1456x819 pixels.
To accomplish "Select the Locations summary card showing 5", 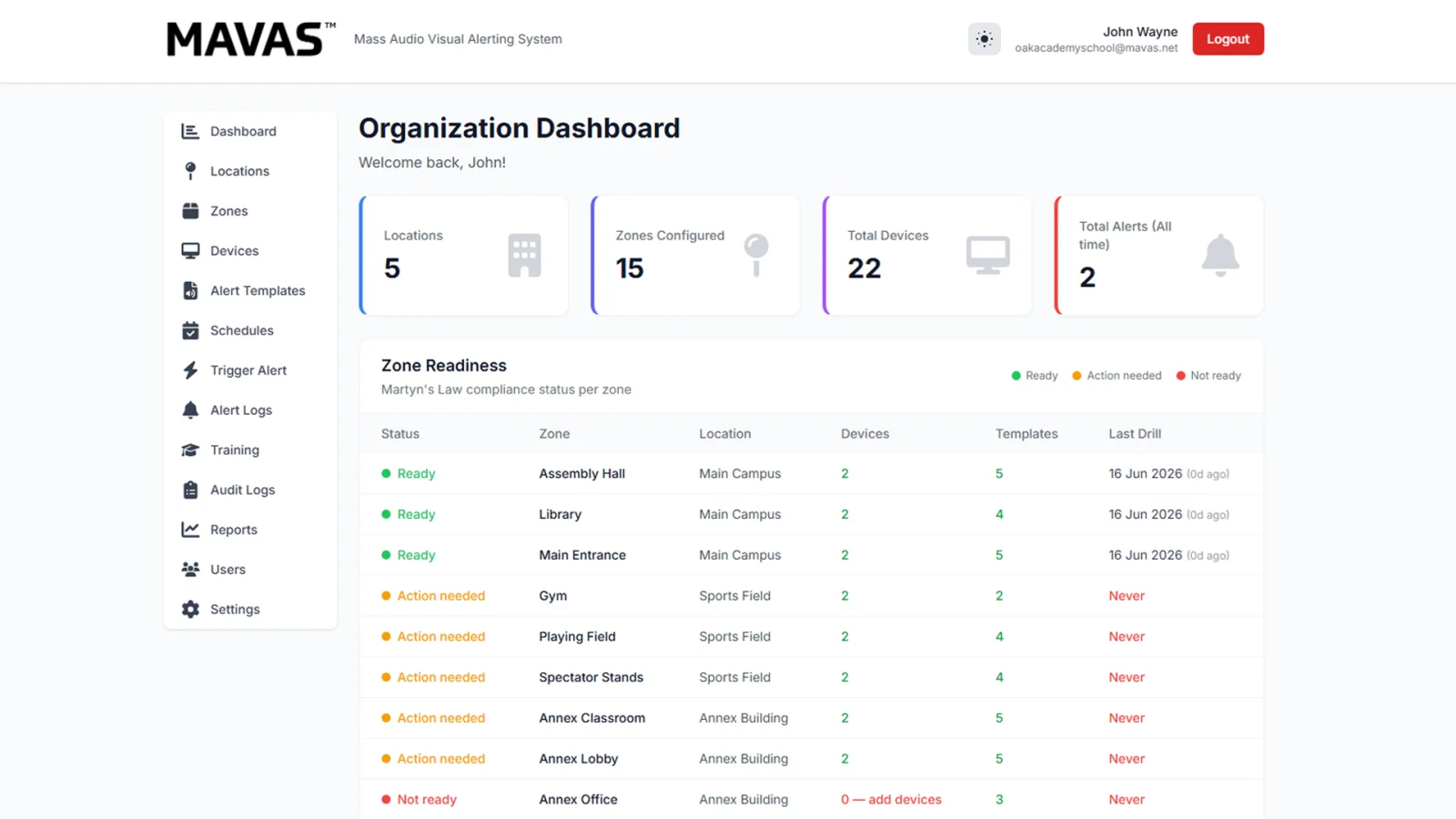I will tap(464, 256).
